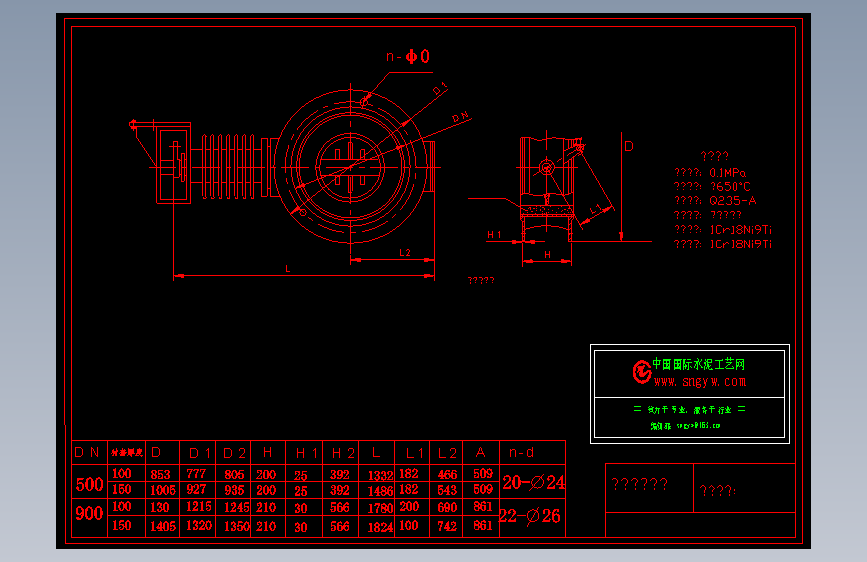This screenshot has height=562, width=867.
Task: Select the n-d column header
Action: point(521,452)
